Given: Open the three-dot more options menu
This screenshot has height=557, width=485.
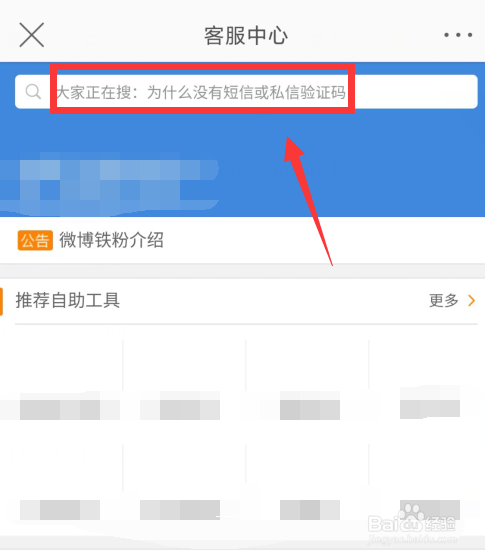Looking at the screenshot, I should click(458, 35).
